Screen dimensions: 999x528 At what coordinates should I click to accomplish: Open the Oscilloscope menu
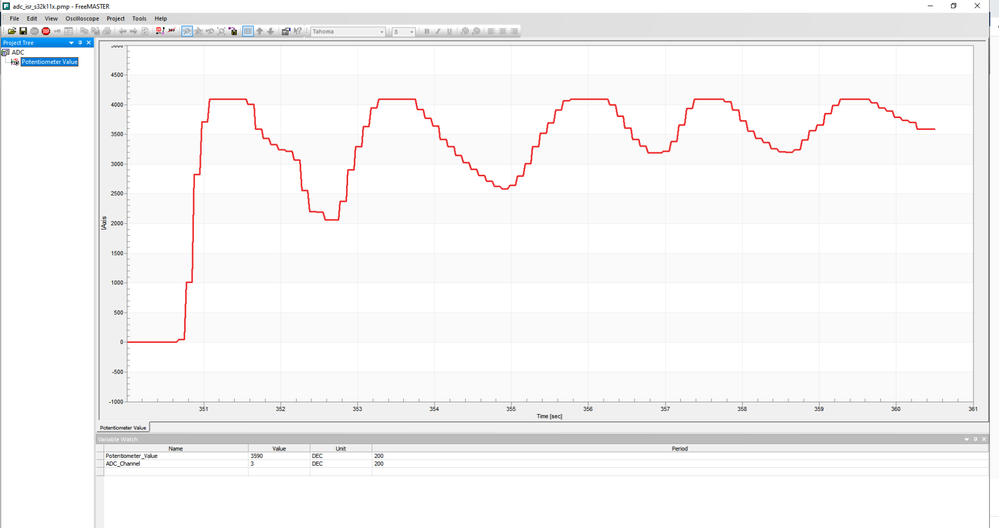click(82, 18)
